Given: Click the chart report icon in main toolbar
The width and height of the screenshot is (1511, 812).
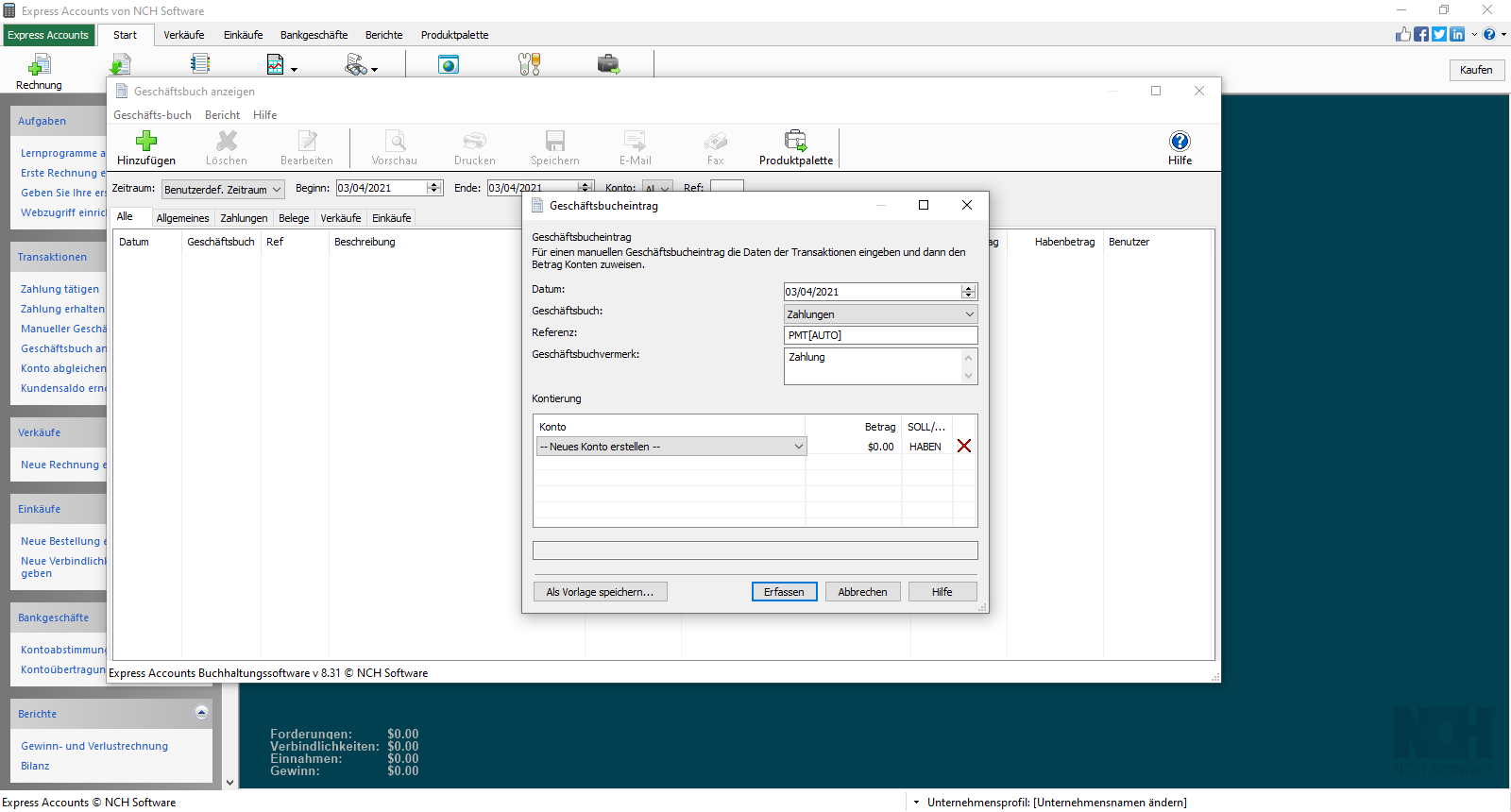Looking at the screenshot, I should (x=275, y=64).
